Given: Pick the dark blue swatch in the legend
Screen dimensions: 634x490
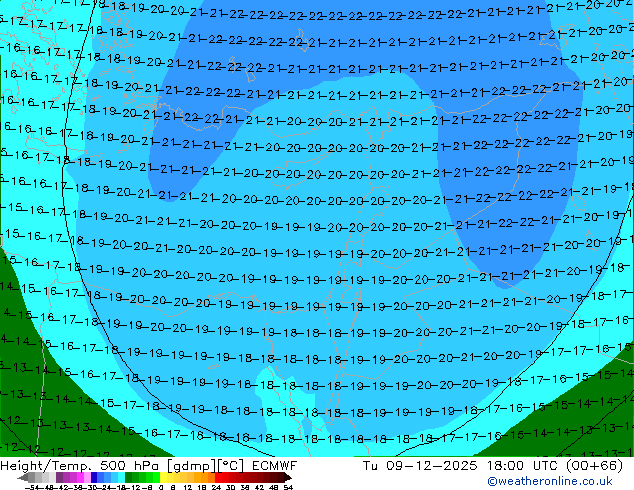Looking at the screenshot, I should pos(94,477).
